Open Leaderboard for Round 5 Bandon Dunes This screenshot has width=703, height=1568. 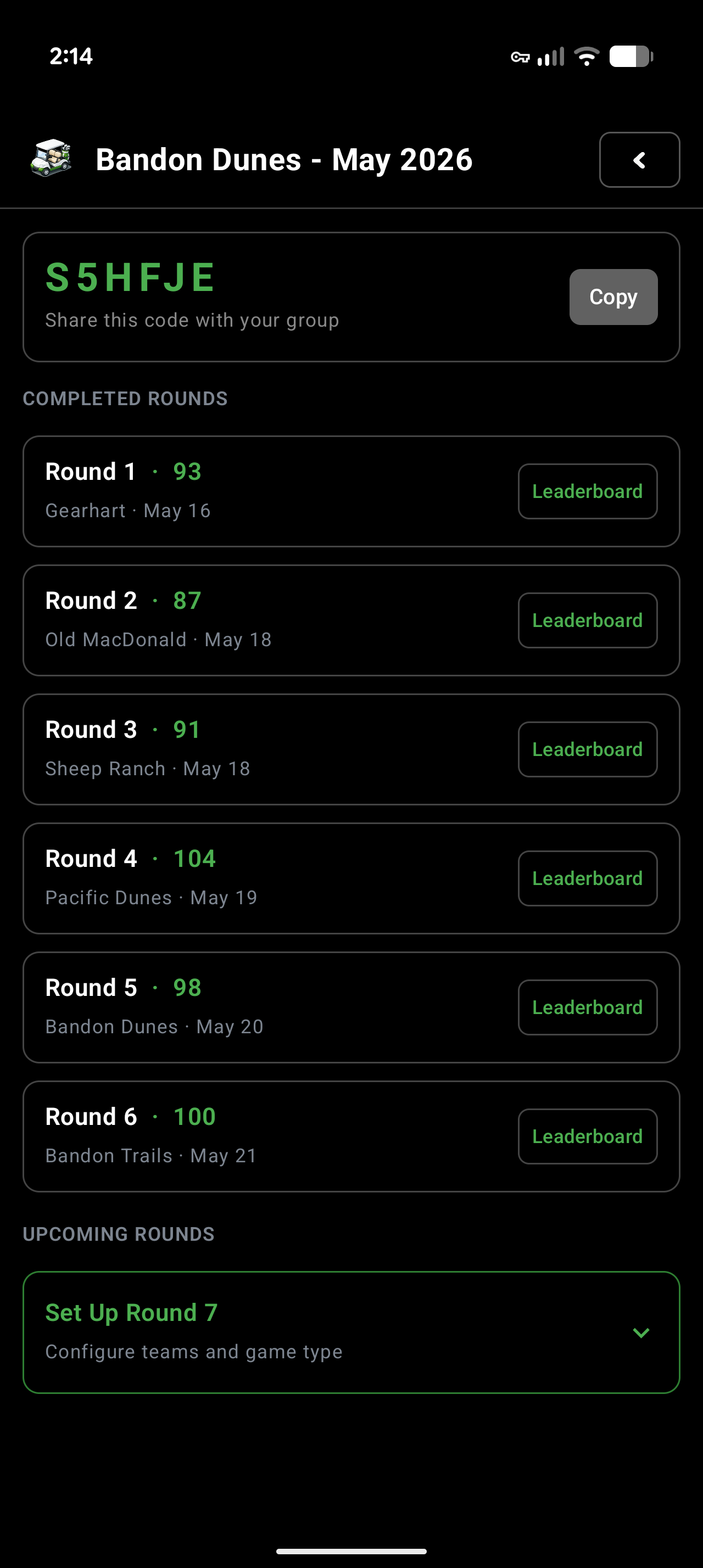point(587,1007)
